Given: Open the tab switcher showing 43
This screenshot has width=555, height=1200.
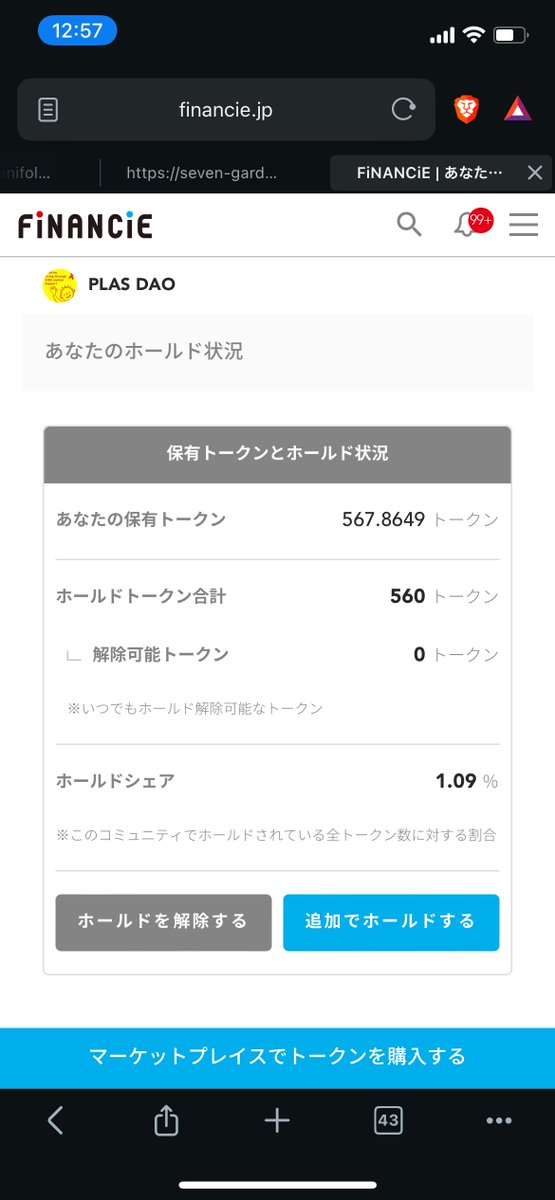Looking at the screenshot, I should point(388,1121).
